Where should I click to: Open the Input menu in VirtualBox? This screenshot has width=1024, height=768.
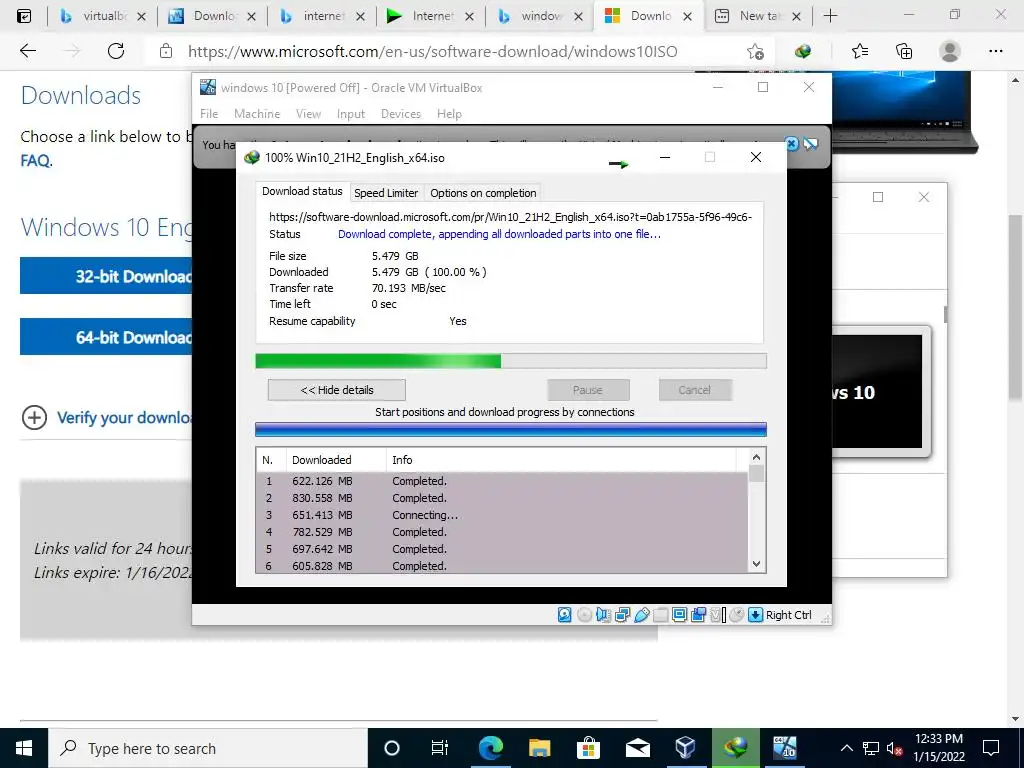(351, 114)
